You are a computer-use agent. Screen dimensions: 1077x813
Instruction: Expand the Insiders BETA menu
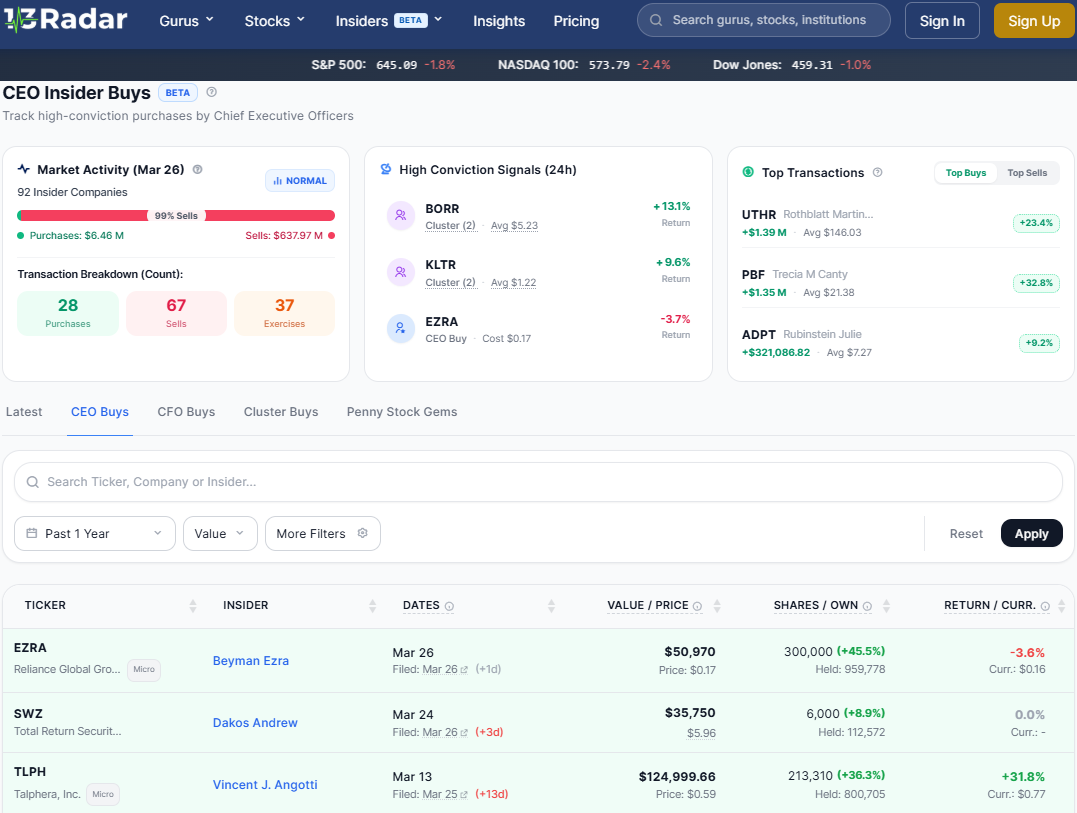[x=388, y=21]
